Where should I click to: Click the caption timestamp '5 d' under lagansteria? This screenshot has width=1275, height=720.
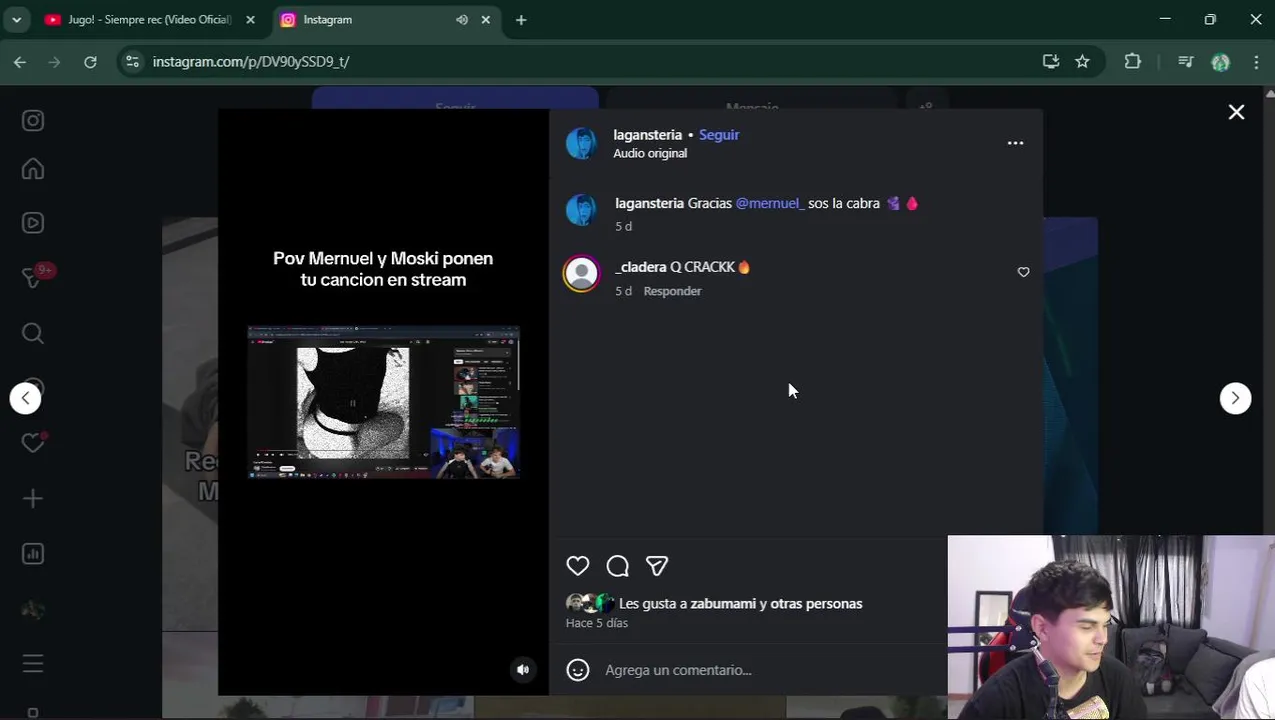623,227
